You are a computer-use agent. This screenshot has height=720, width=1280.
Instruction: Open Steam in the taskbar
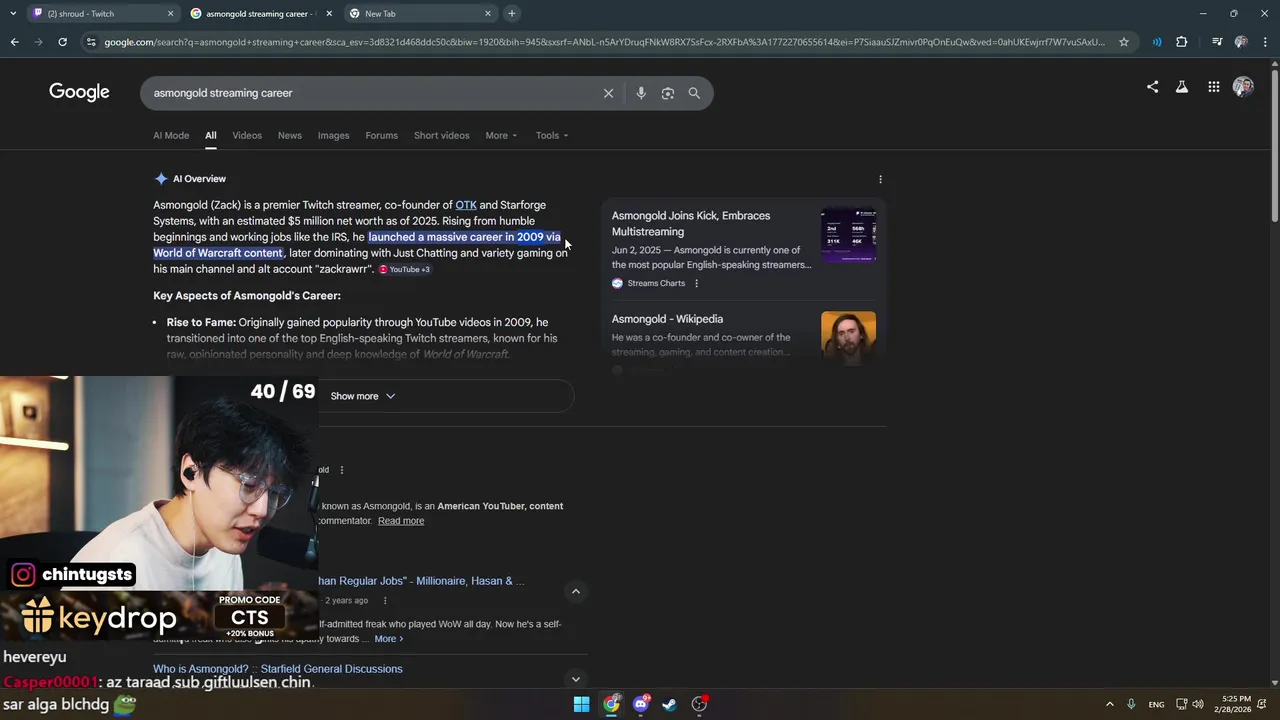click(669, 704)
